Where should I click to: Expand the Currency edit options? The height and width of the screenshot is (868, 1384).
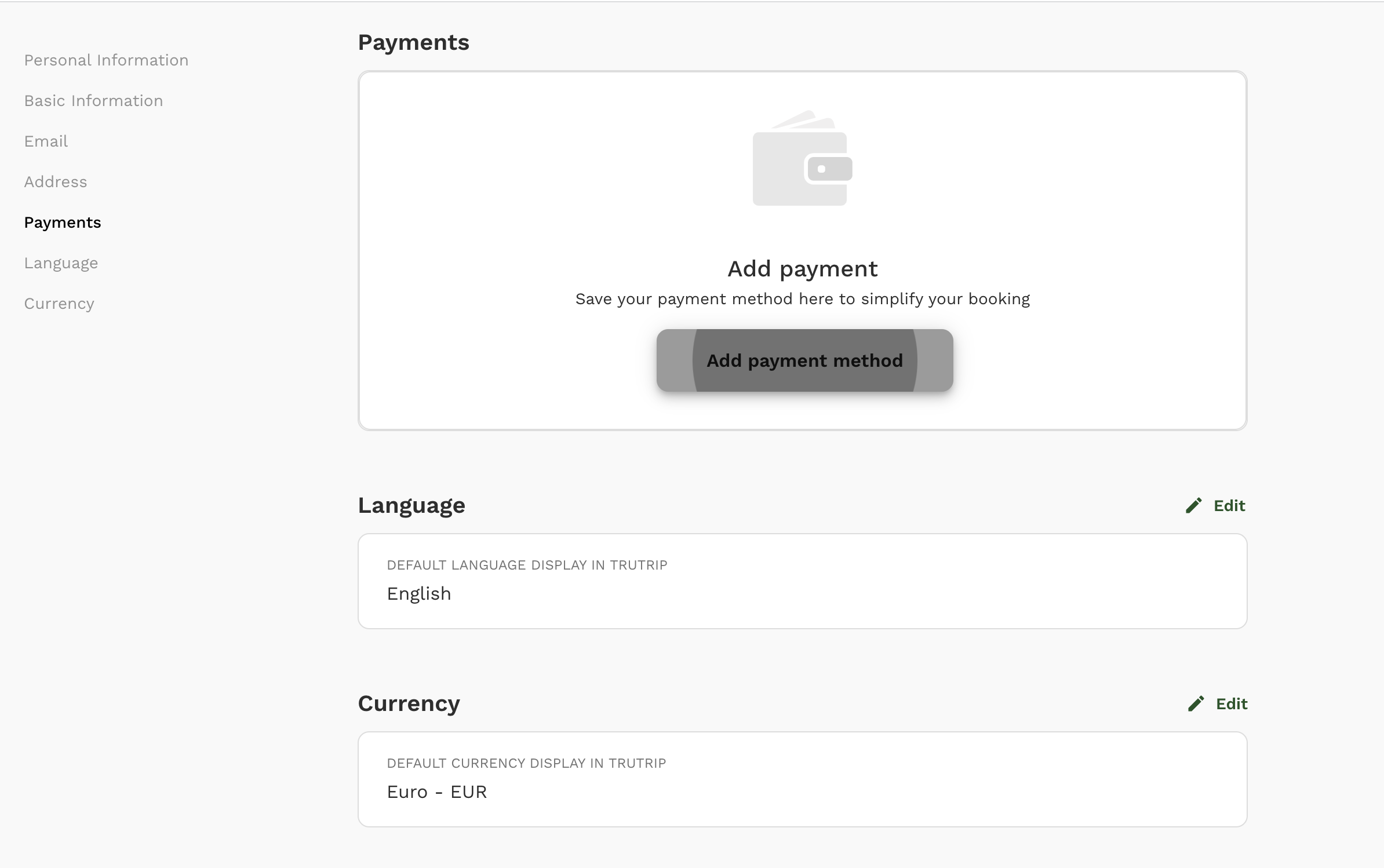(1217, 703)
